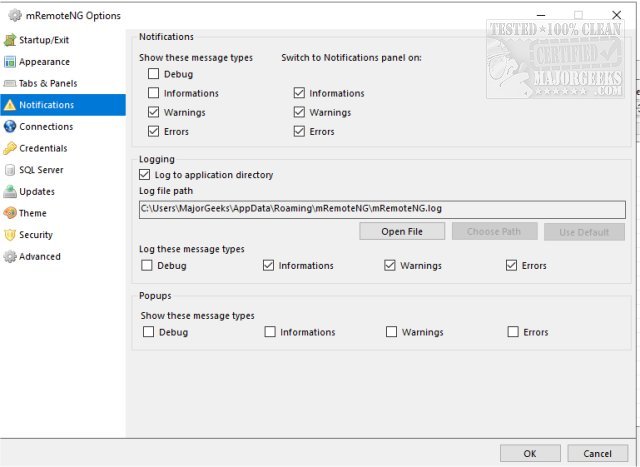Open the Advanced options page

pyautogui.click(x=63, y=256)
